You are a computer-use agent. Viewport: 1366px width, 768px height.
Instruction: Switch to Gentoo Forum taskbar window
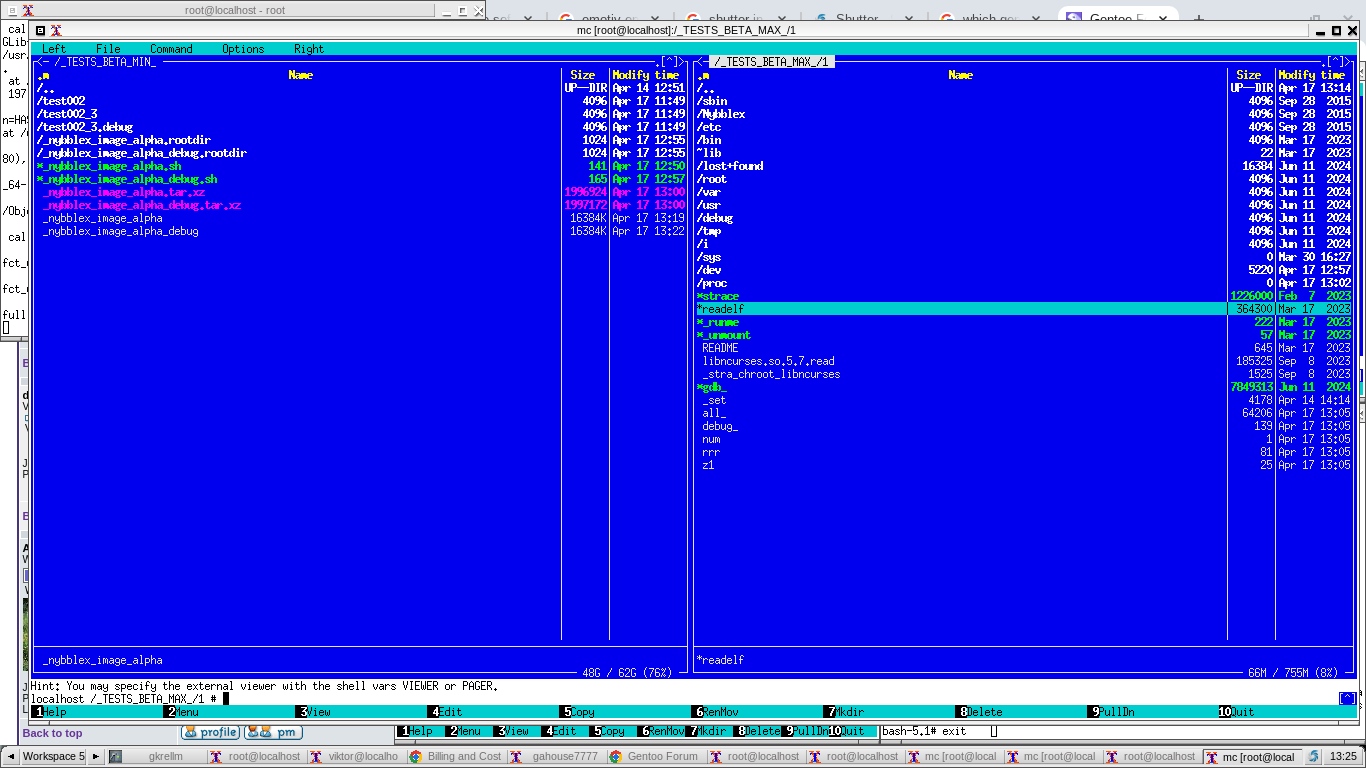click(x=654, y=757)
